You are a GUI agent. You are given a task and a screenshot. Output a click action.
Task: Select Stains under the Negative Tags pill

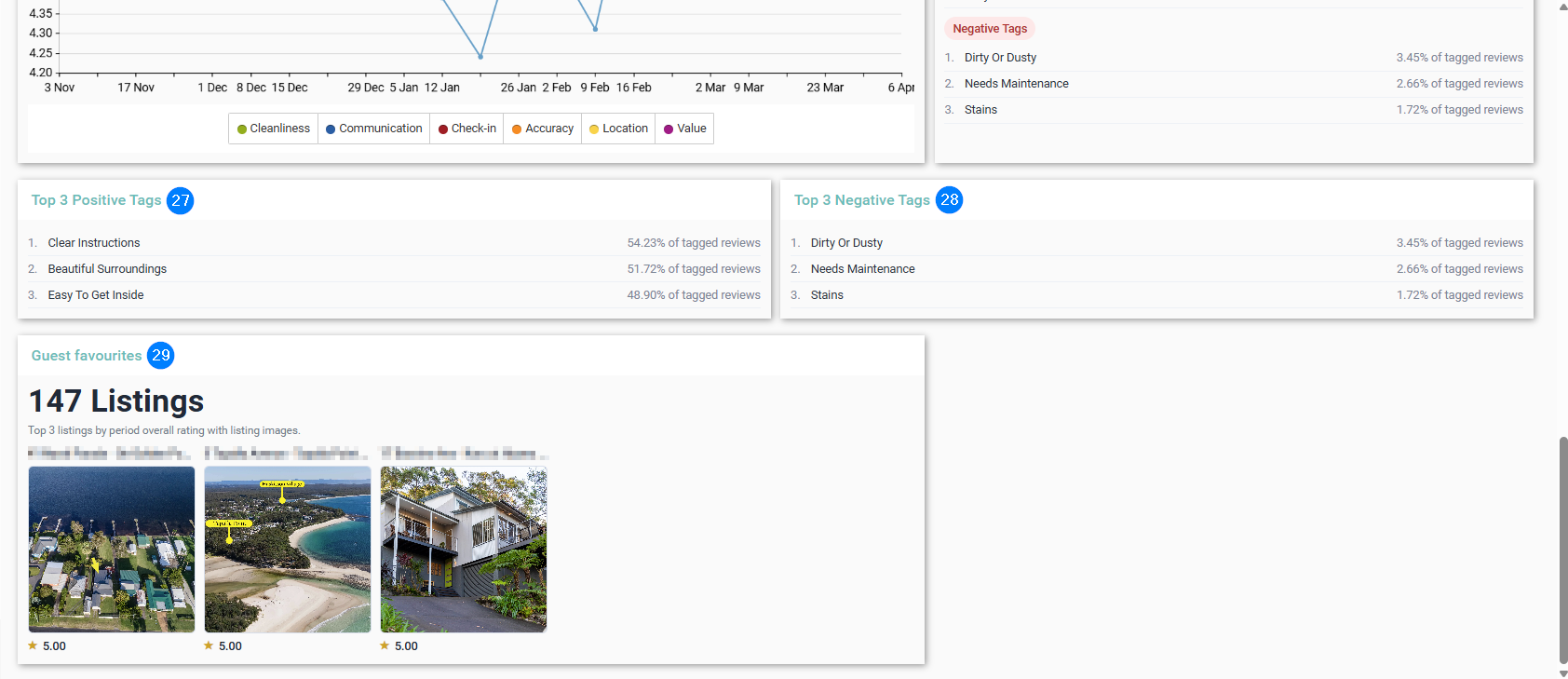click(1234, 110)
